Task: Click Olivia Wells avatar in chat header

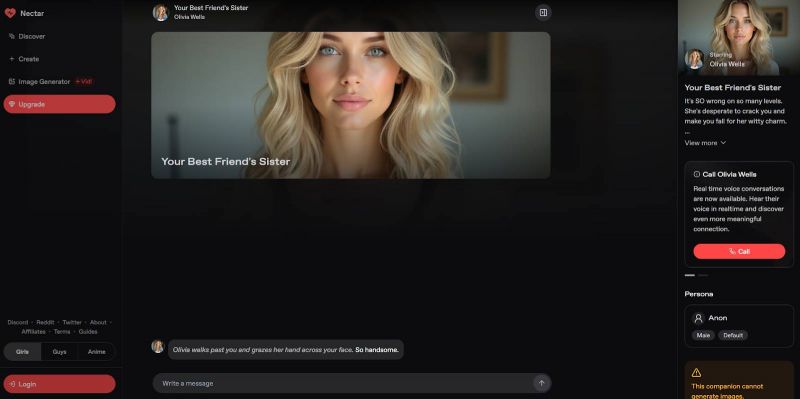Action: [x=161, y=13]
